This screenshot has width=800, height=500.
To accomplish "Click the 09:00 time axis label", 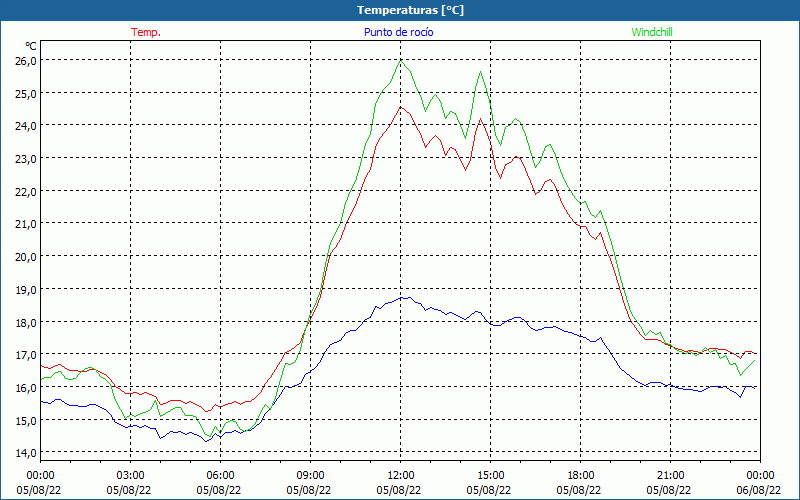I will pyautogui.click(x=310, y=475).
